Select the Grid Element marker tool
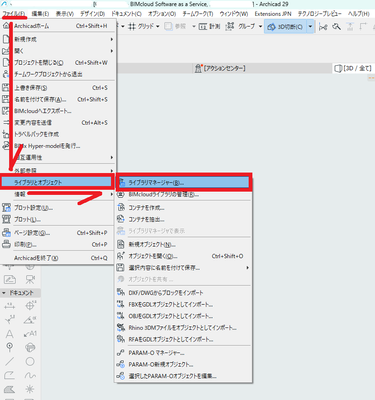Viewport: 375px width, 400px height. 10,347
